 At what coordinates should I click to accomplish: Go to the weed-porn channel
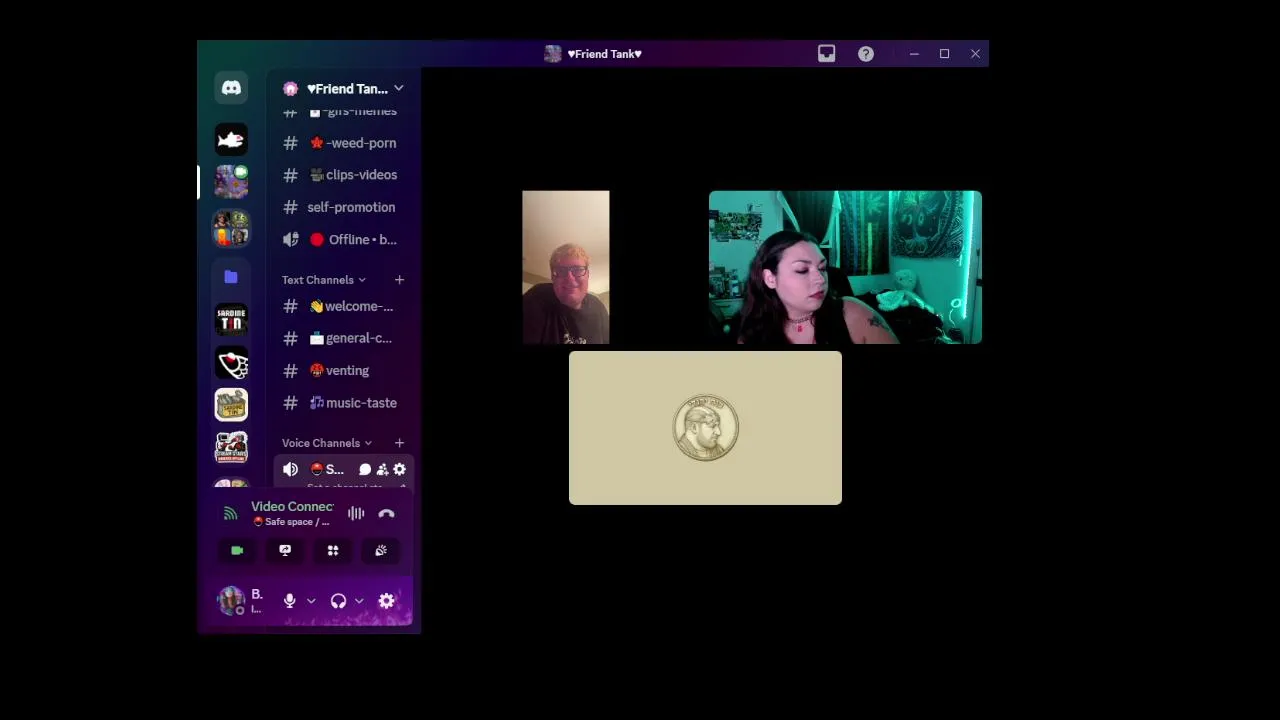tap(343, 143)
